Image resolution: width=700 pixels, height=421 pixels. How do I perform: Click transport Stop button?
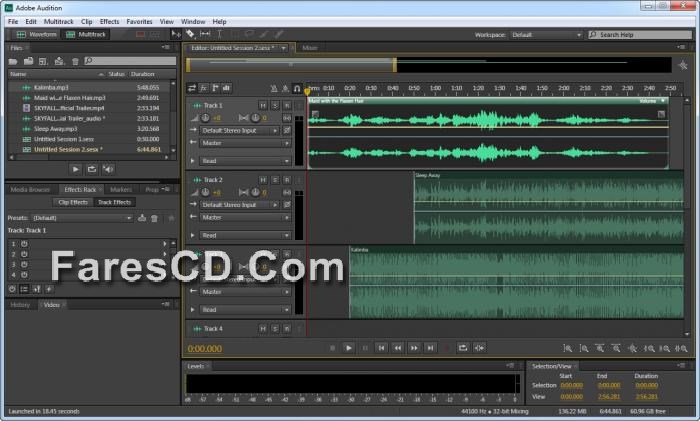[333, 348]
